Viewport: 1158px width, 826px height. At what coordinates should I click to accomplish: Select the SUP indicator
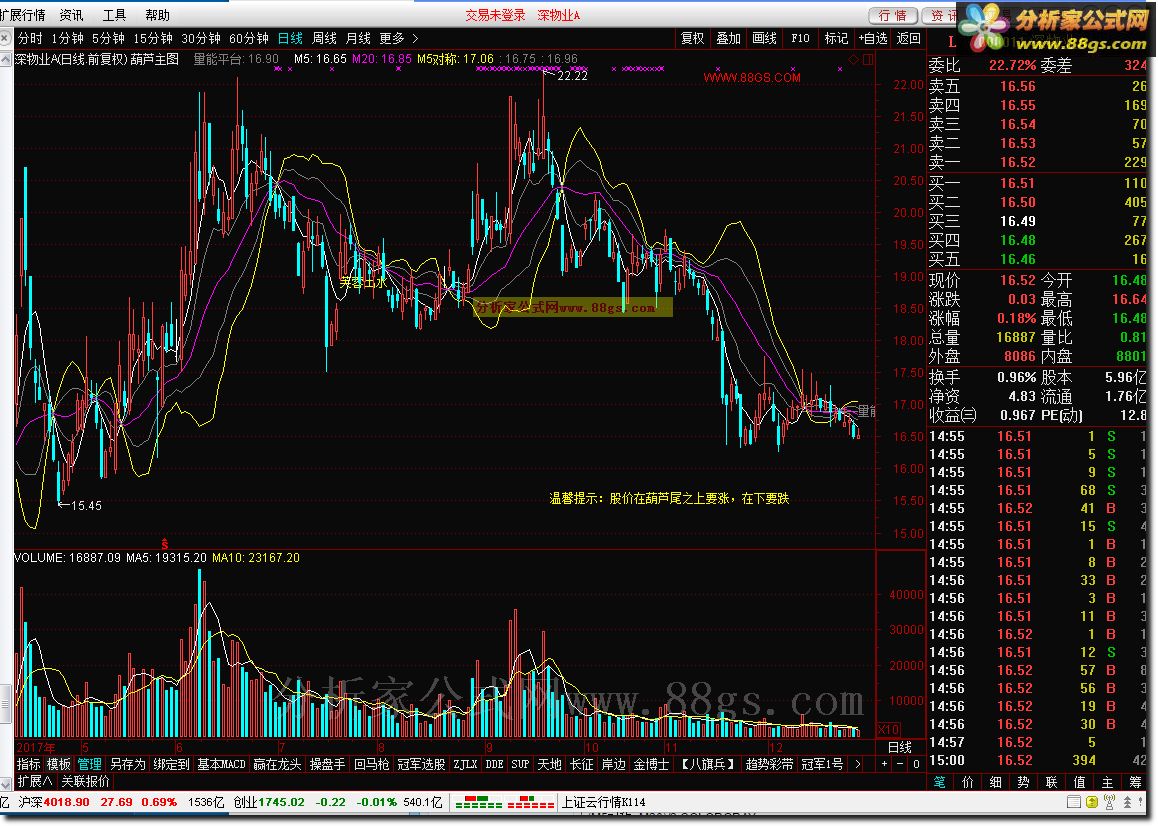pyautogui.click(x=520, y=764)
